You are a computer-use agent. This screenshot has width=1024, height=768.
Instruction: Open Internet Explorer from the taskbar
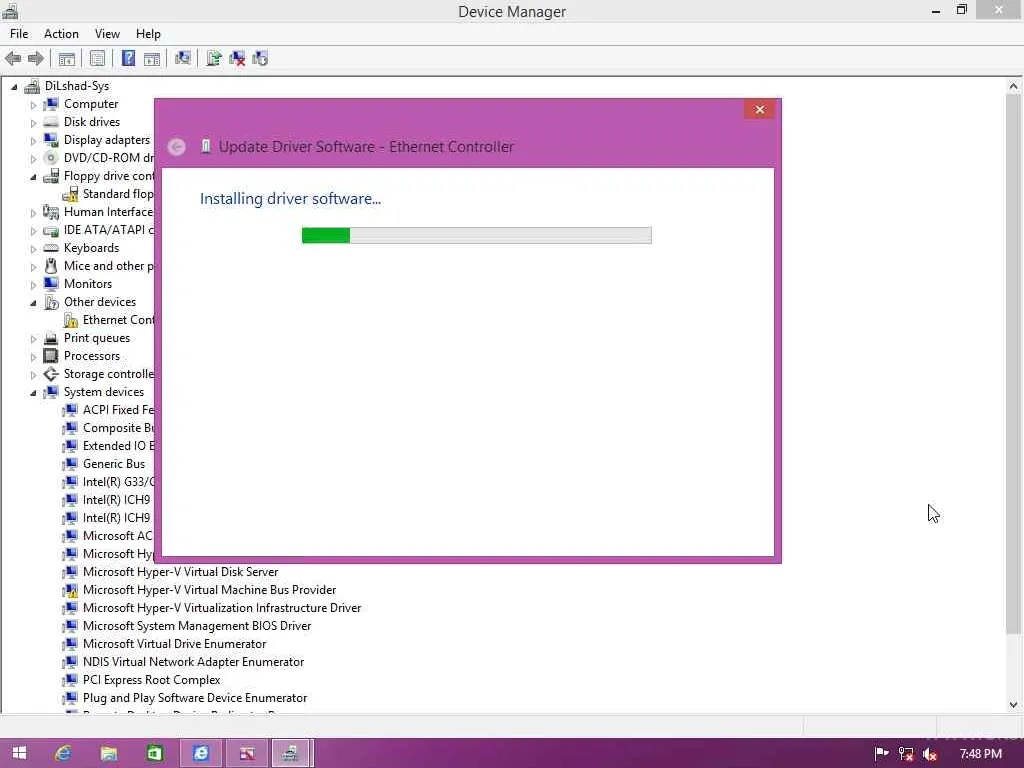[63, 753]
